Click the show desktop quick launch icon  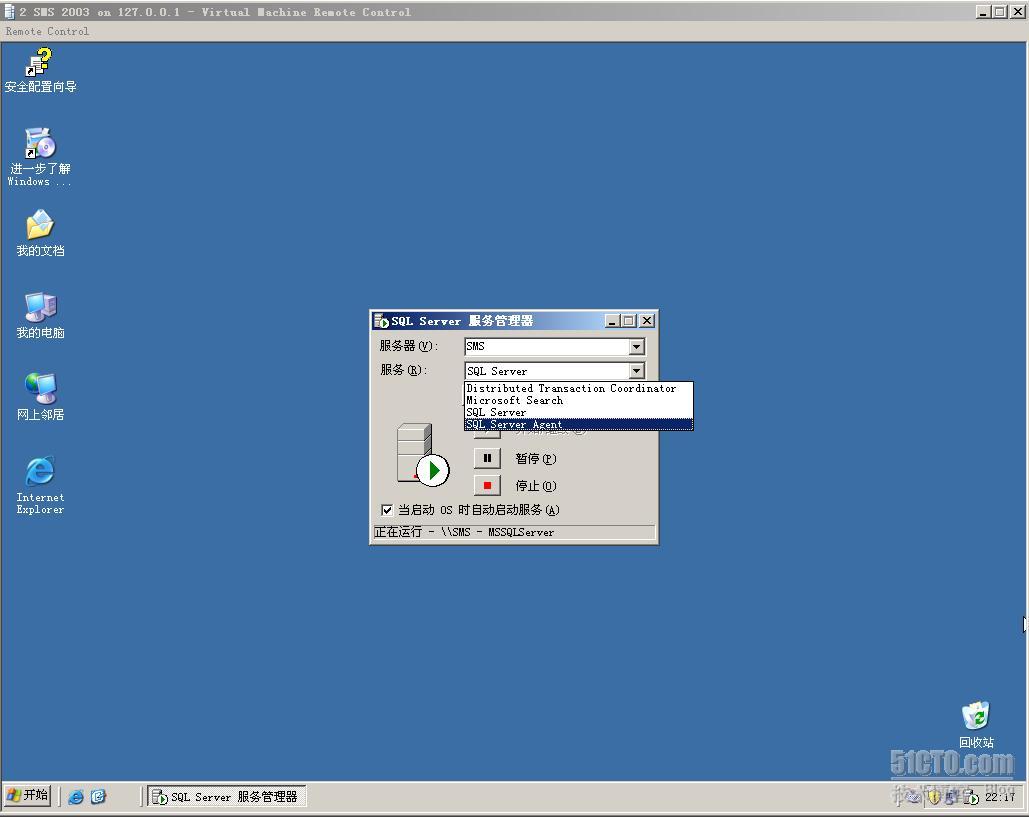(98, 797)
